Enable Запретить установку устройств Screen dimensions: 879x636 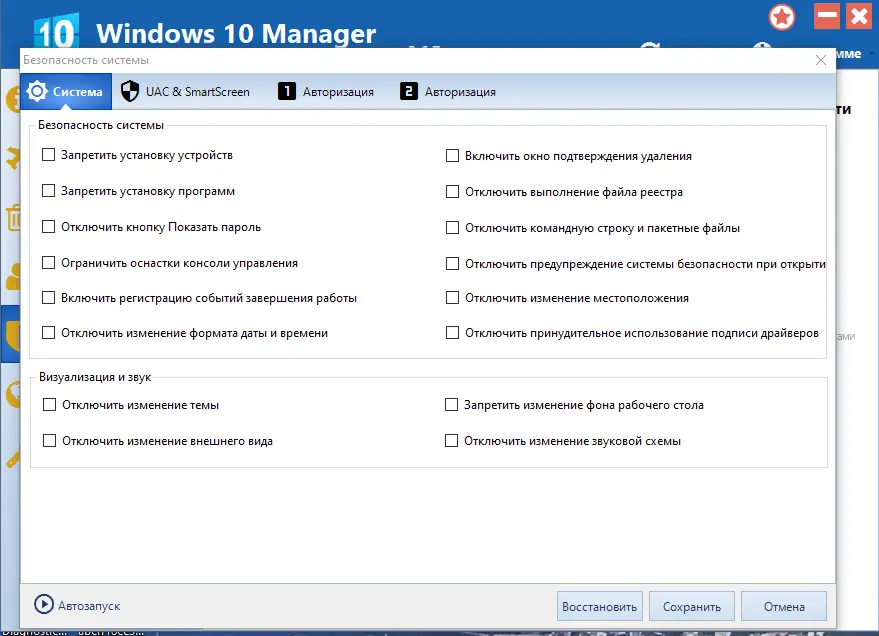[x=49, y=155]
